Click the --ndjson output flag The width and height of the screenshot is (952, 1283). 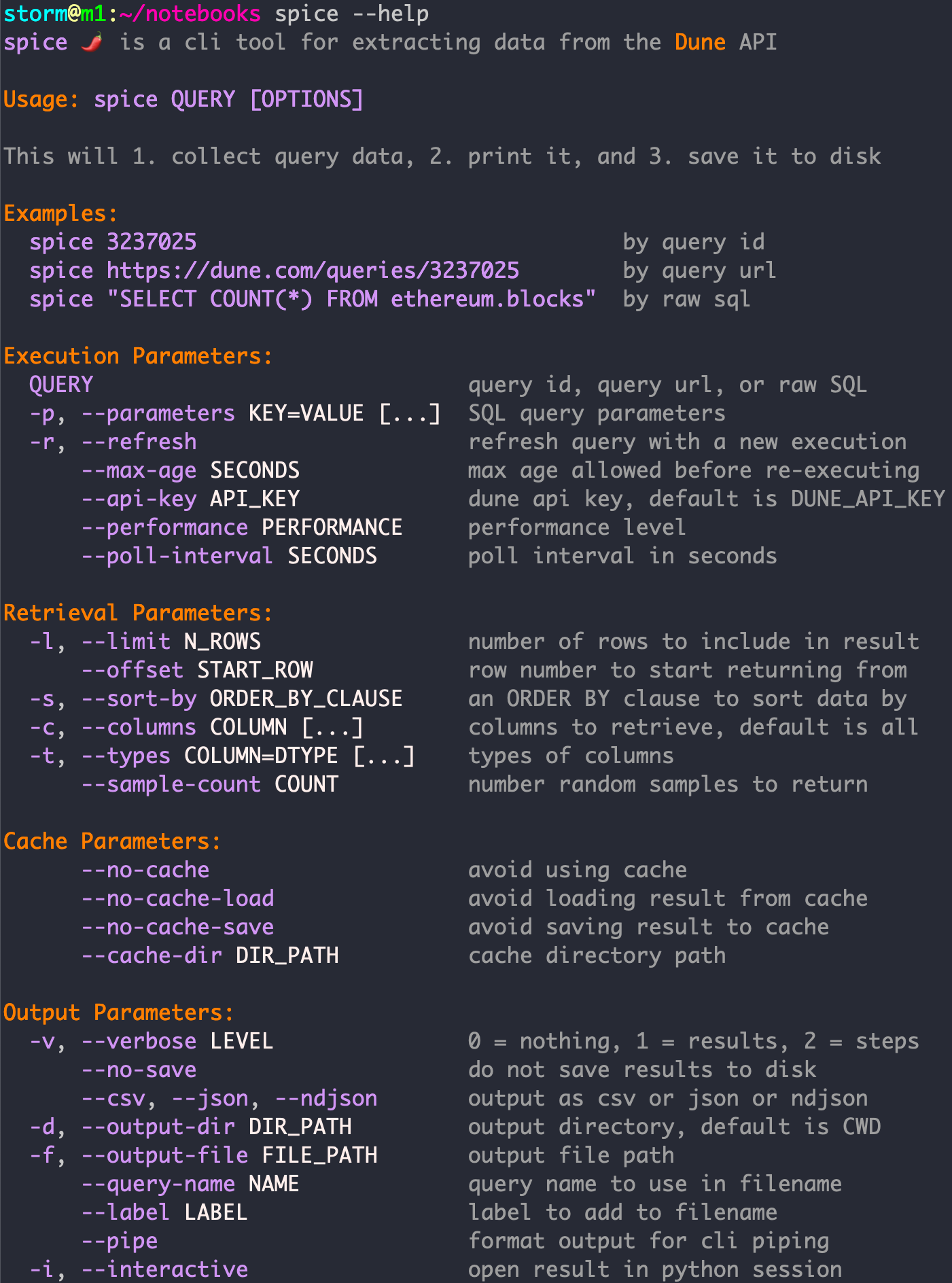pos(326,1098)
